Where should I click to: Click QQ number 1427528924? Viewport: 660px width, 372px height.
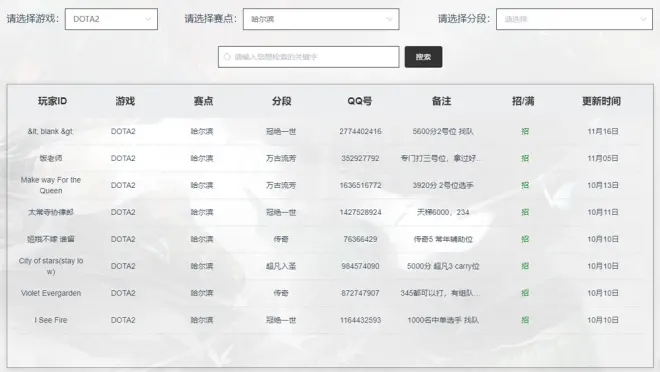[360, 212]
